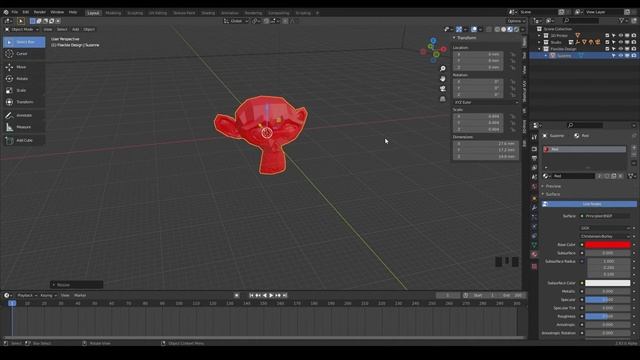640x360 pixels.
Task: Open the File menu
Action: (15, 12)
